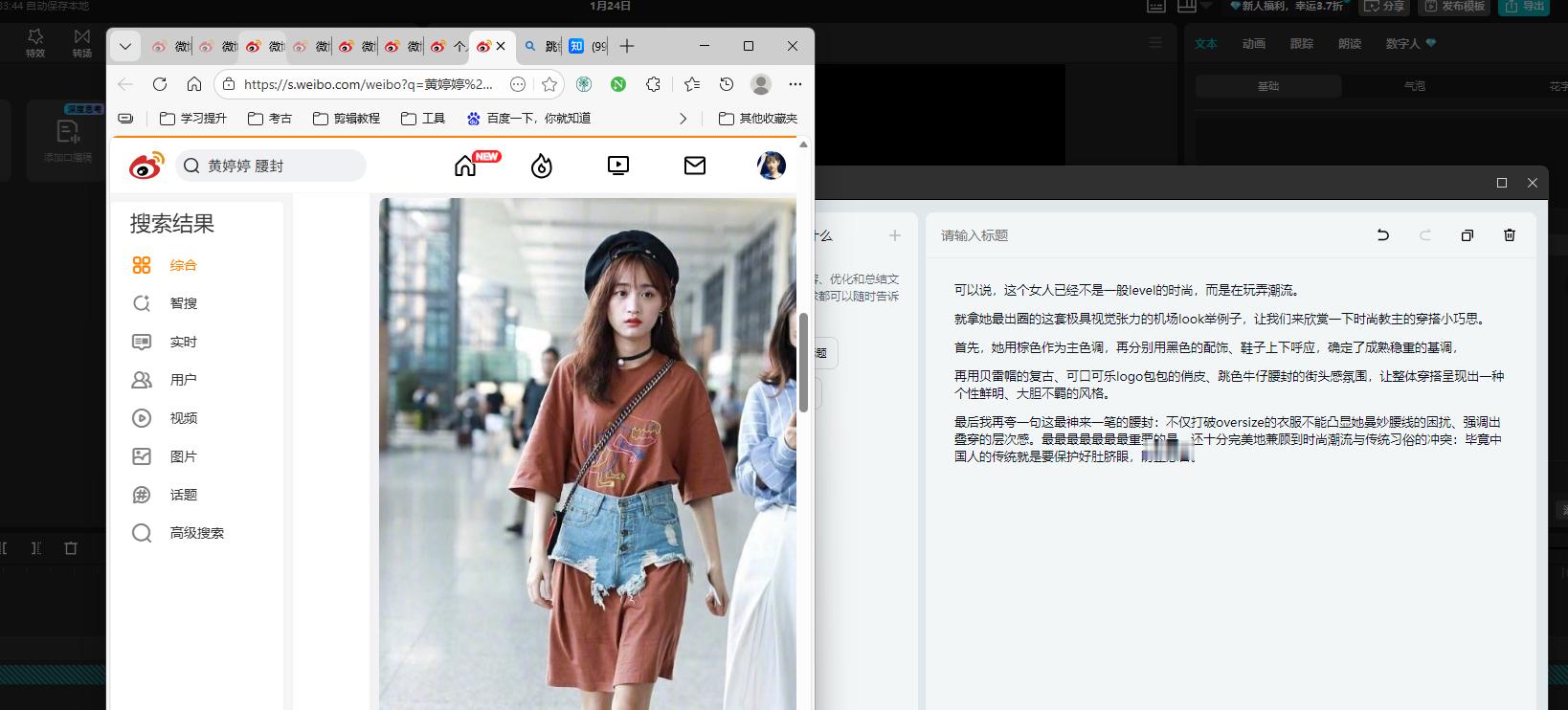View site information lock icon
Viewport: 1568px width, 710px height.
229,84
